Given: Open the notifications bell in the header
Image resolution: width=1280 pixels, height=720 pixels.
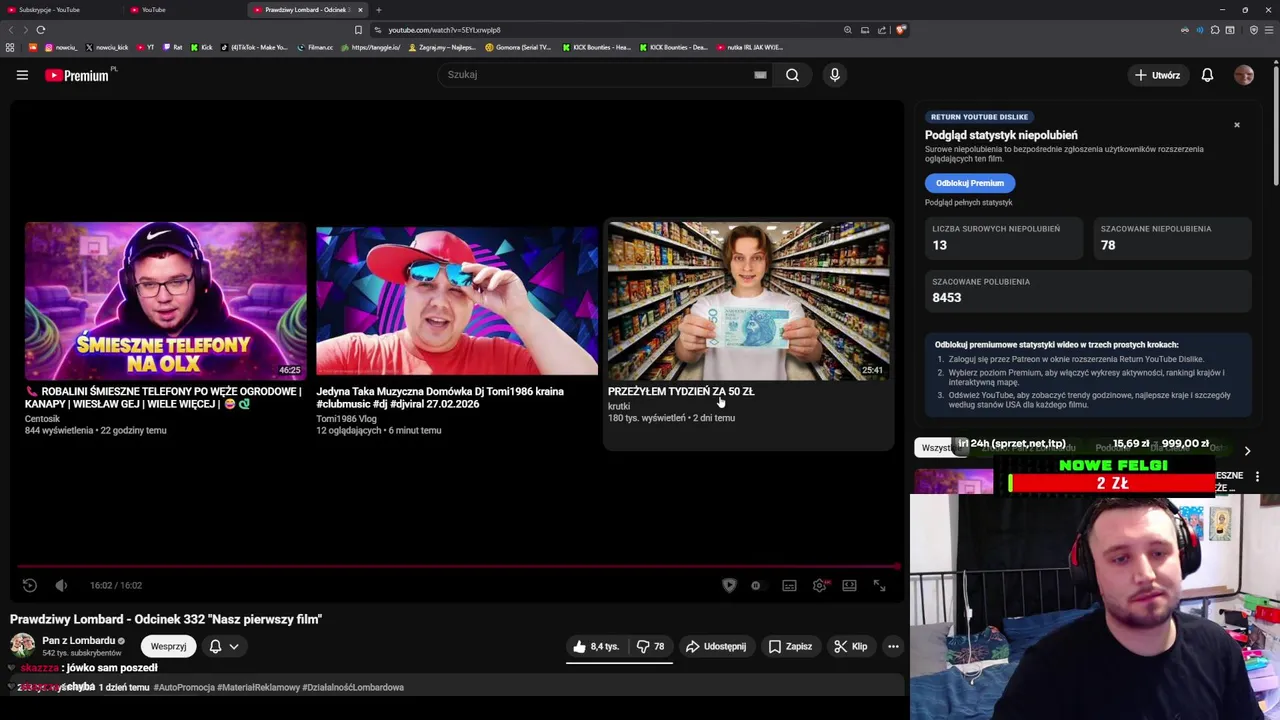Looking at the screenshot, I should [1207, 75].
